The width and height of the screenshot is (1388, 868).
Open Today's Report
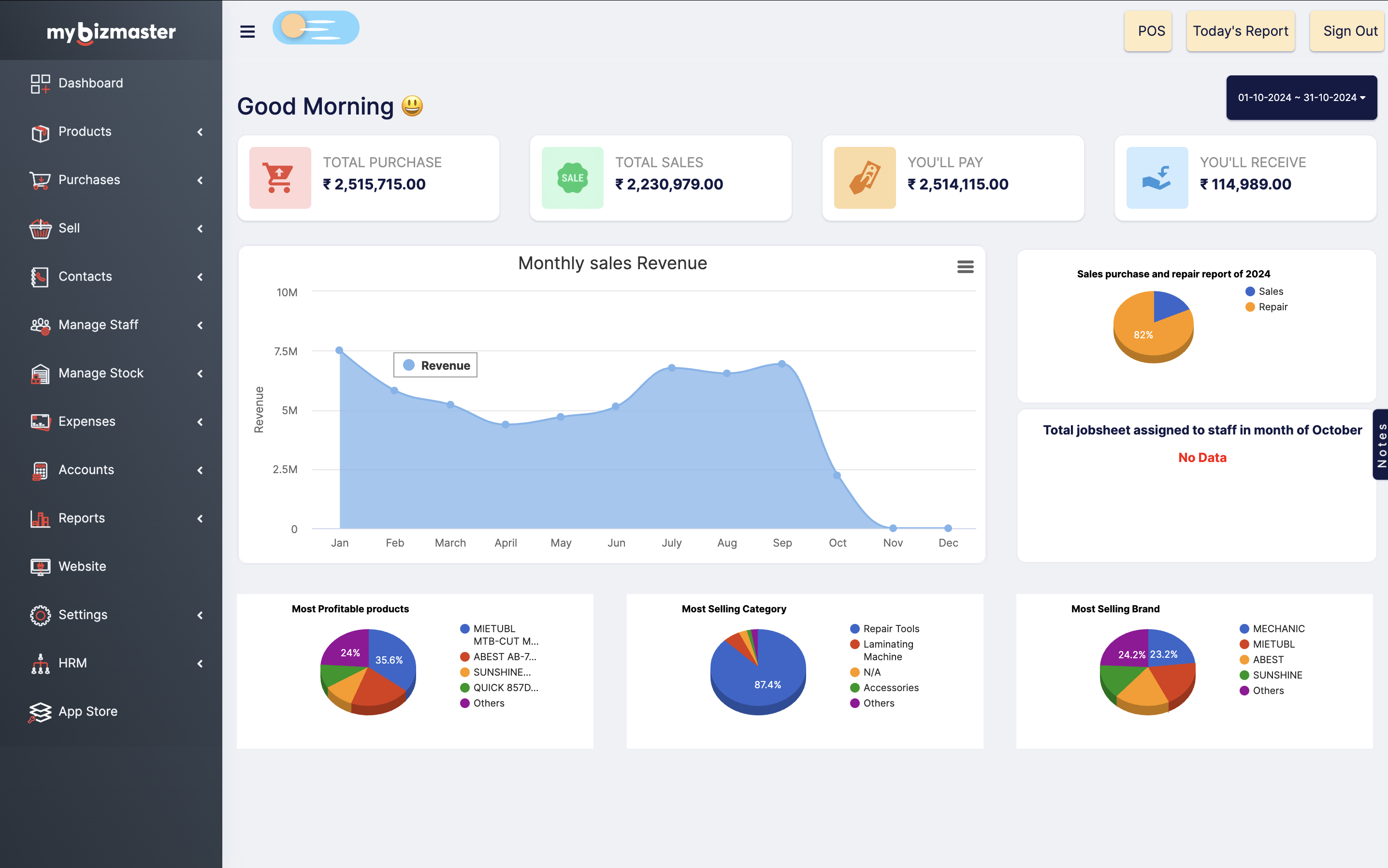point(1241,31)
